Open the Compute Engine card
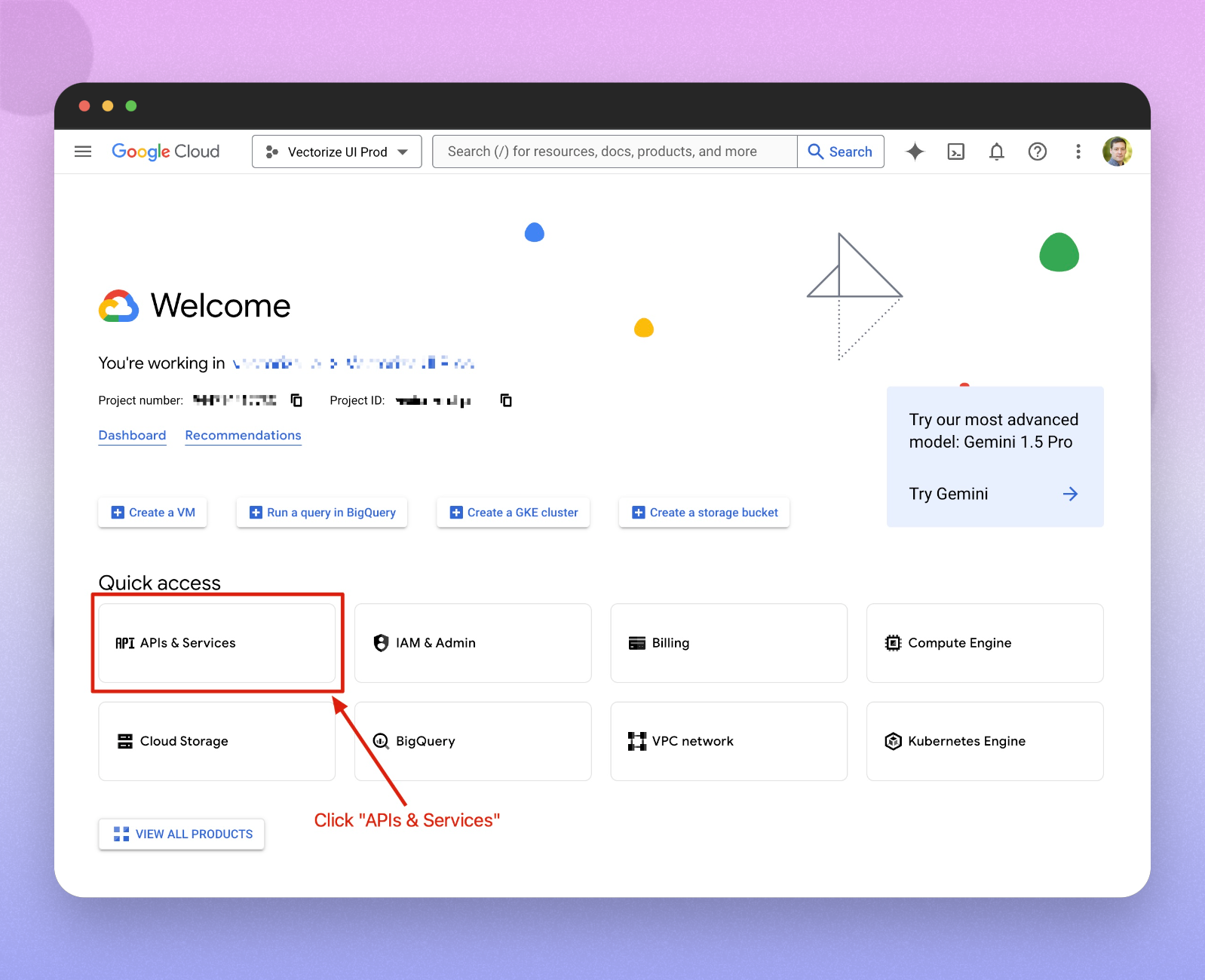The height and width of the screenshot is (980, 1205). (985, 643)
